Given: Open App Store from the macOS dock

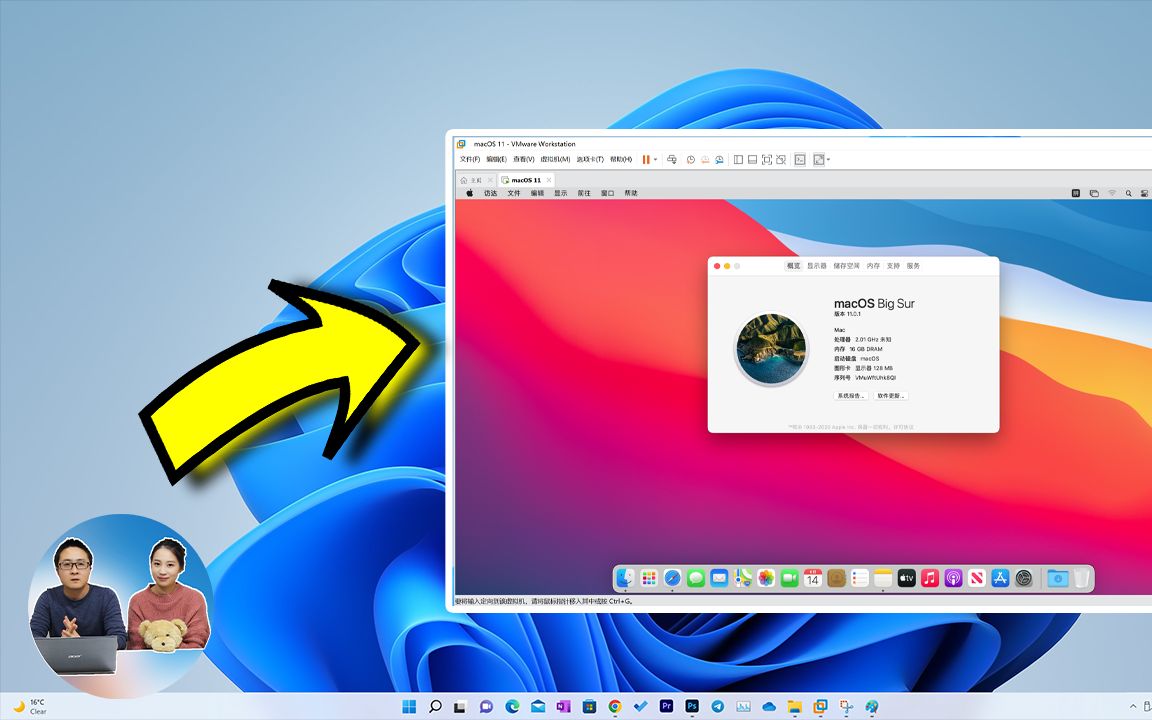Looking at the screenshot, I should coord(1001,578).
